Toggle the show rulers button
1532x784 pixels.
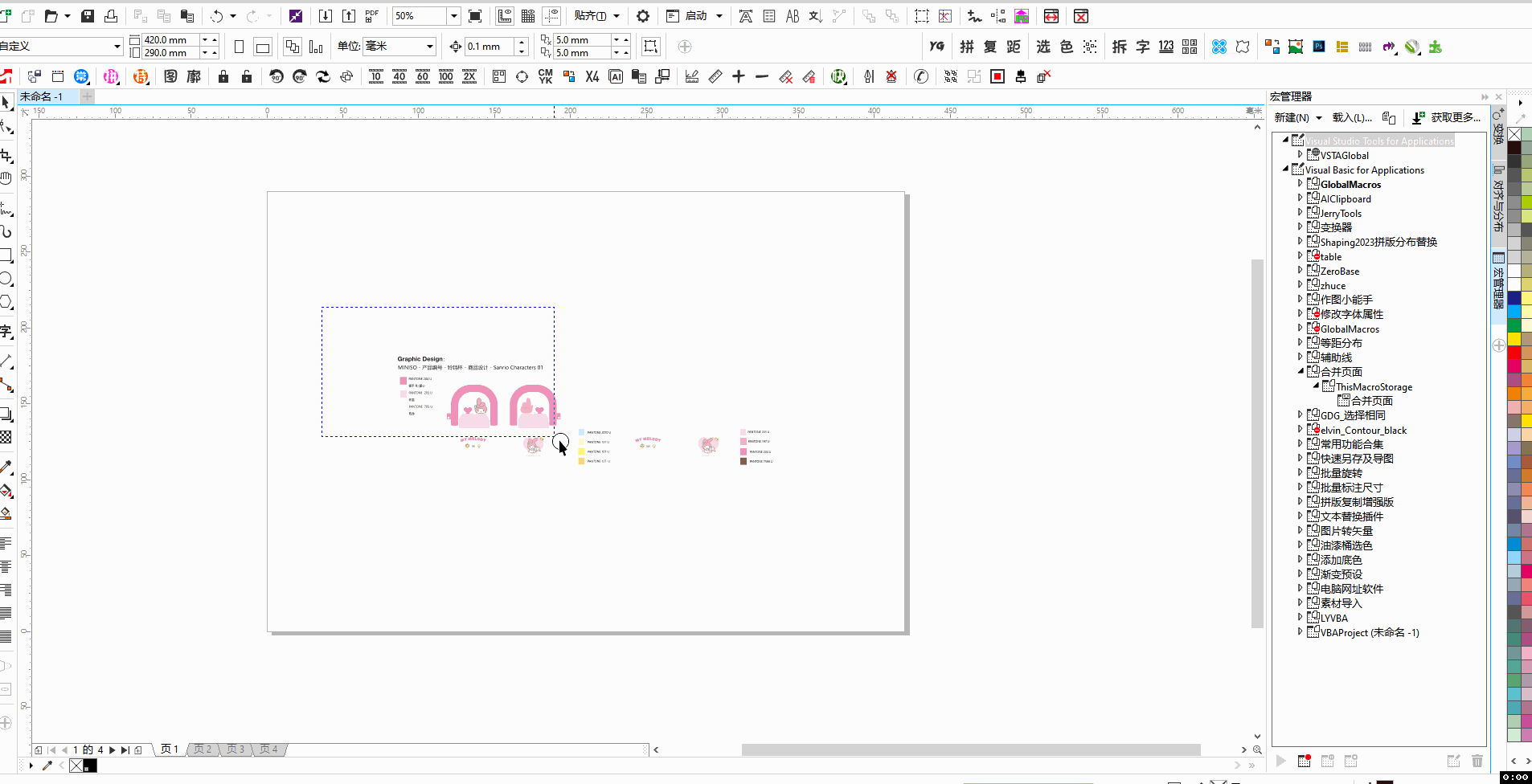505,16
